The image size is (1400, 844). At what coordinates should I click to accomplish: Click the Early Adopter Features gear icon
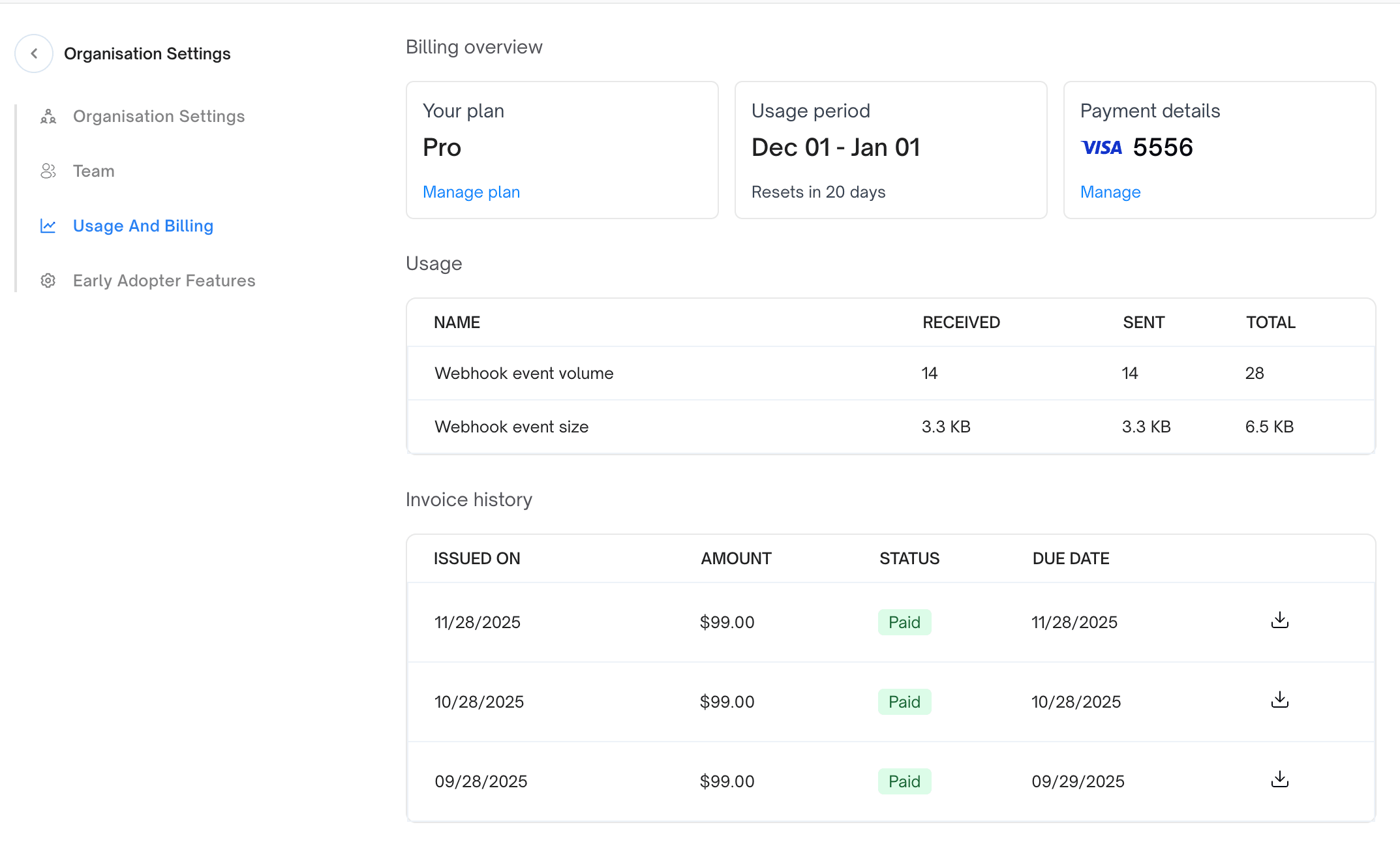48,280
